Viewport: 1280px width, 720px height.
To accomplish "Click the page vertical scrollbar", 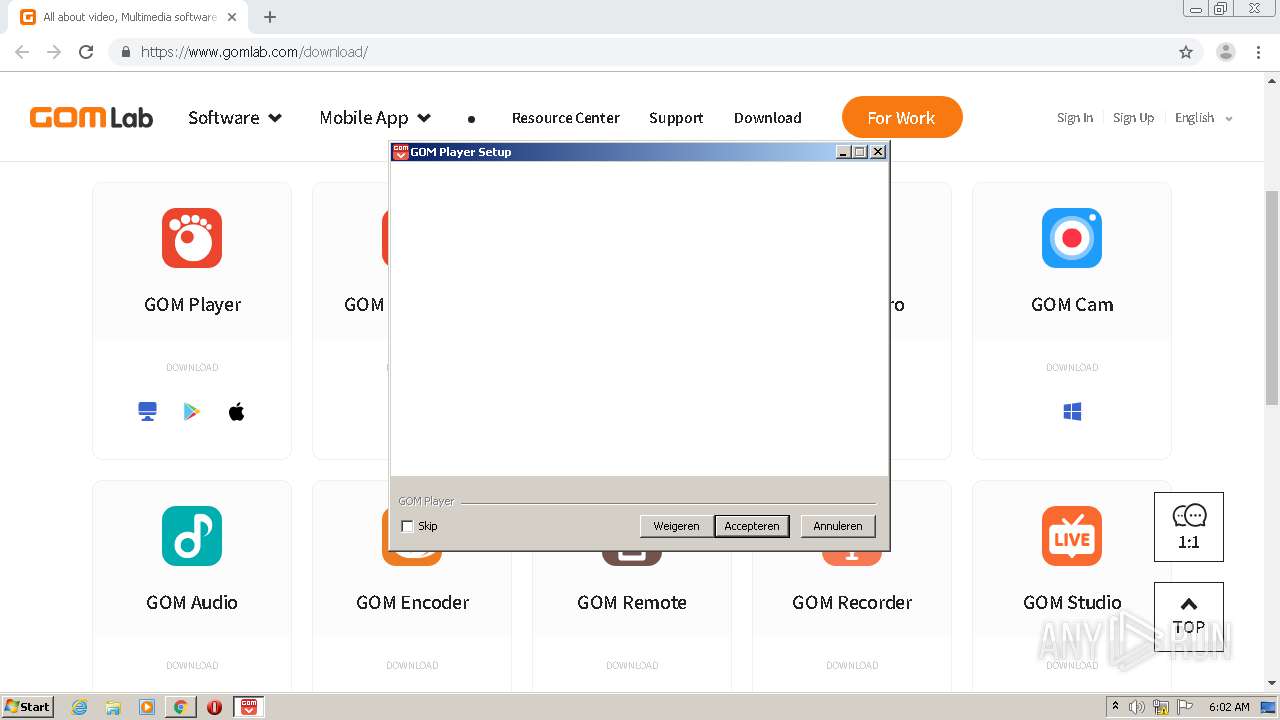I will pyautogui.click(x=1272, y=296).
